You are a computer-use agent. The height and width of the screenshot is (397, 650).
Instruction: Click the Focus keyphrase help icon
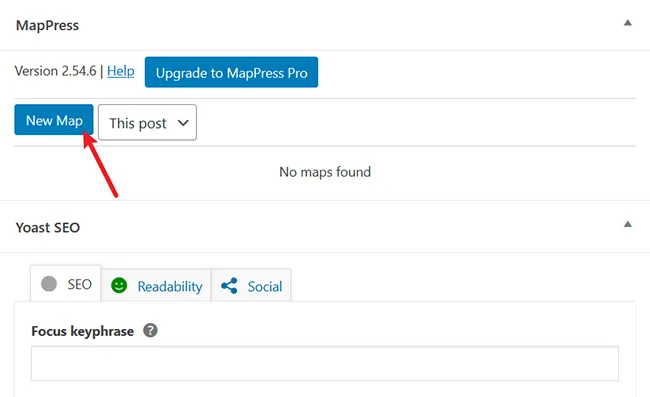point(150,330)
